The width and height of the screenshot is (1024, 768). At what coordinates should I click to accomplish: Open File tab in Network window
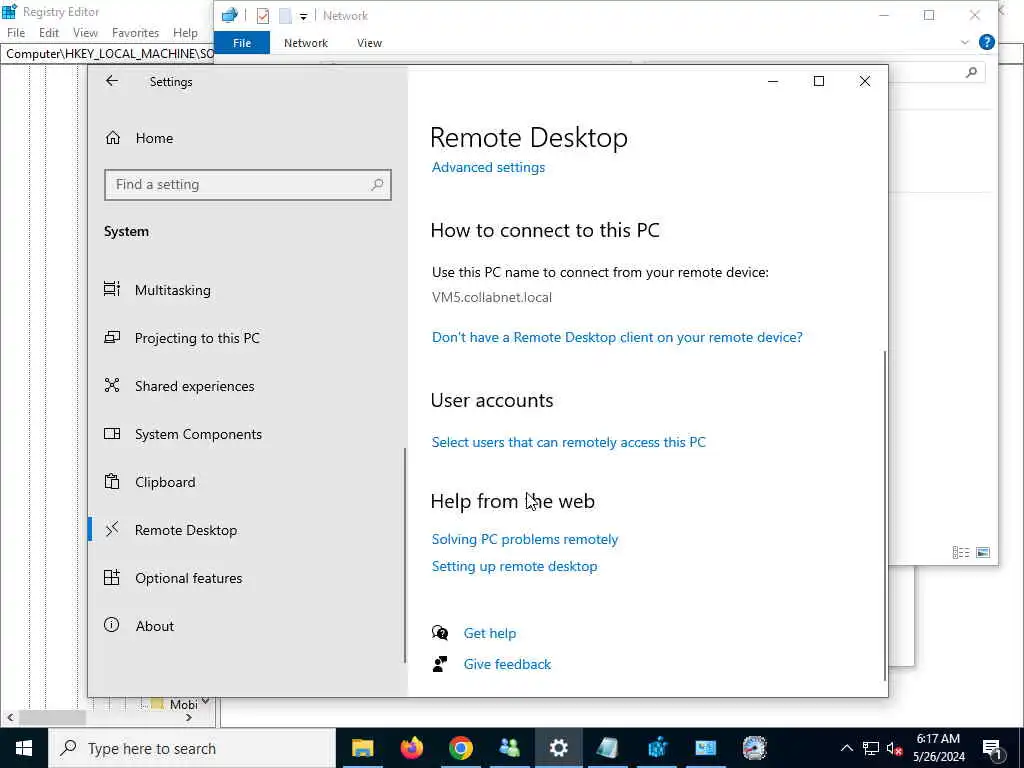click(242, 43)
